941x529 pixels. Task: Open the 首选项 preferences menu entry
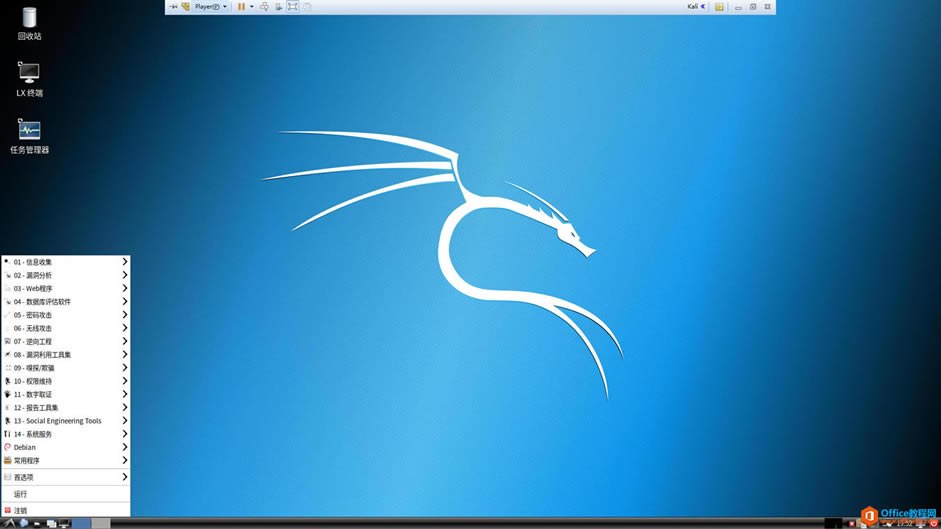65,477
